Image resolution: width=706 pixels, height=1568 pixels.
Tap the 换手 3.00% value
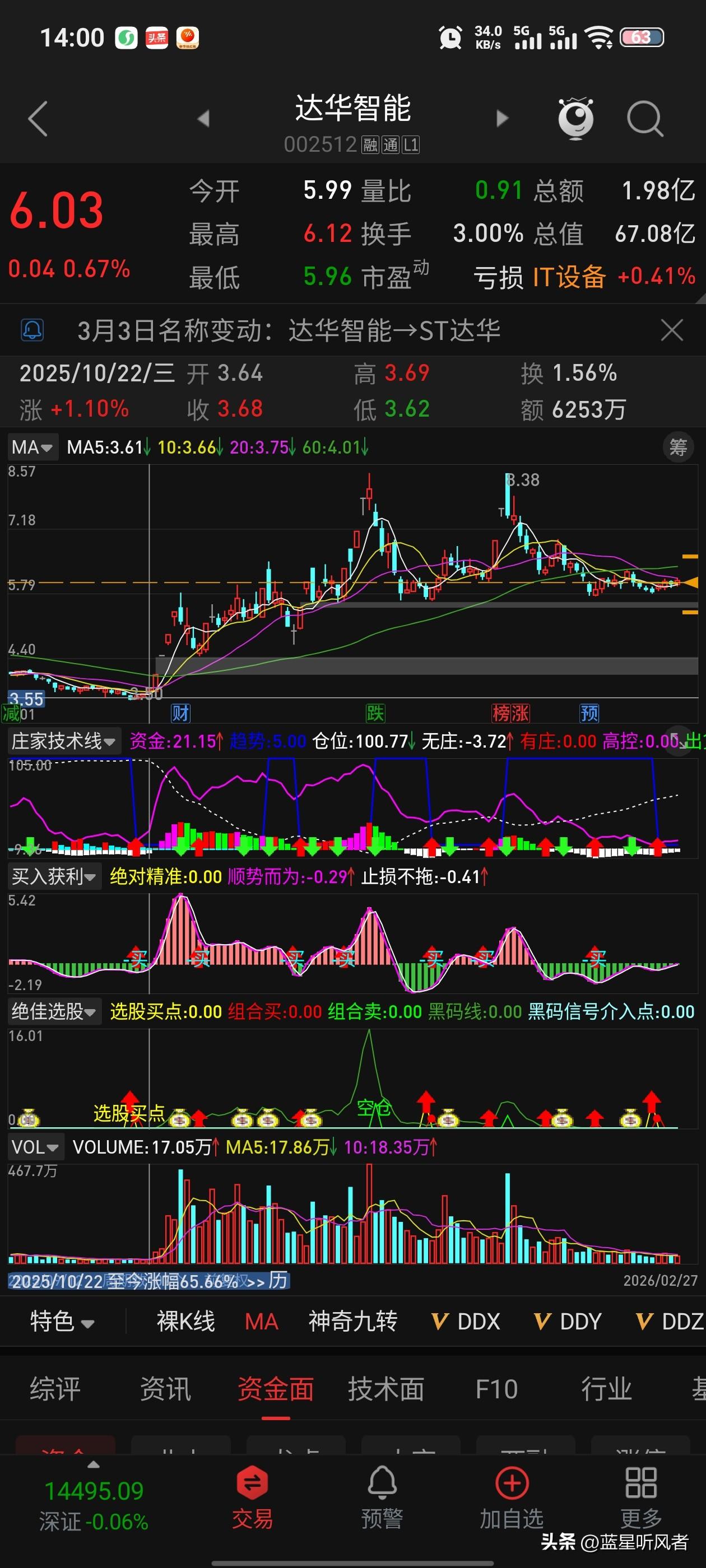[488, 234]
